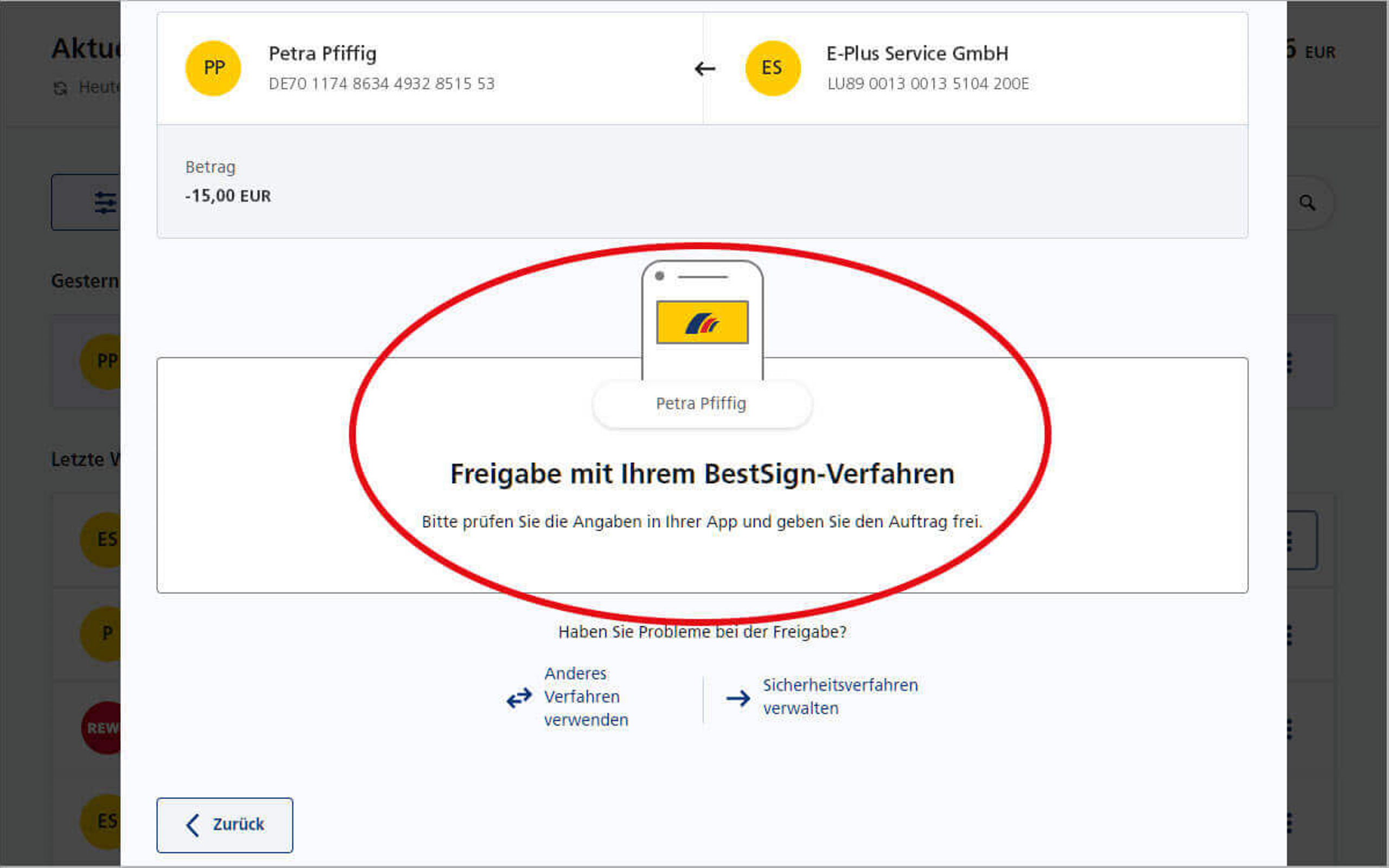
Task: Click 'Haben Sie Probleme bei der Freigabe?'
Action: coord(703,631)
